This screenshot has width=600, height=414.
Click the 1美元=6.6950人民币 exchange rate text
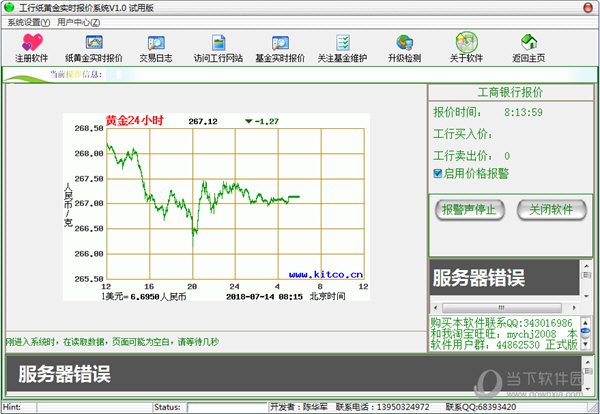pos(144,297)
